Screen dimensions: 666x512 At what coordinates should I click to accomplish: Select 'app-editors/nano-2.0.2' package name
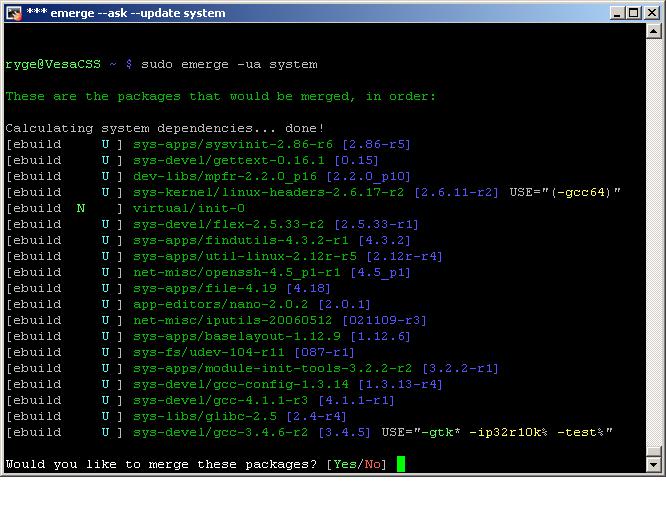click(220, 304)
